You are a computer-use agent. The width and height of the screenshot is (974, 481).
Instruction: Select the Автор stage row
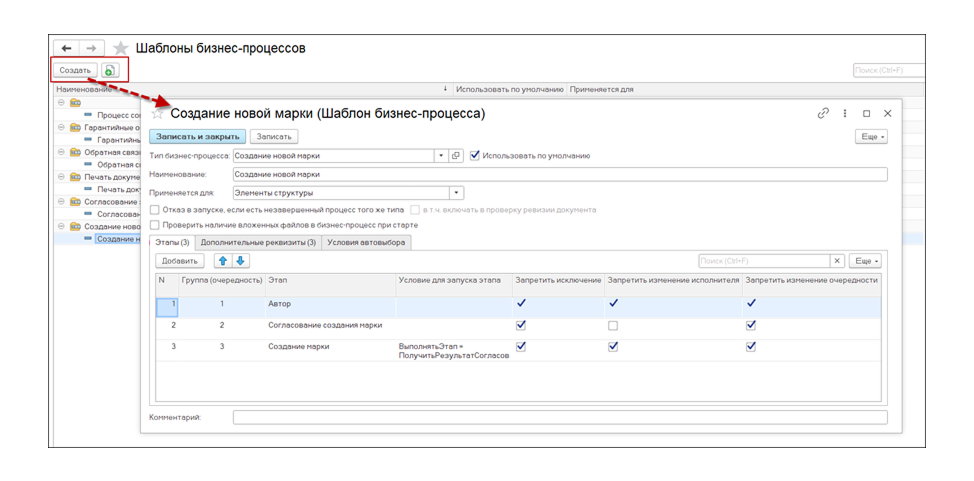[x=518, y=308]
